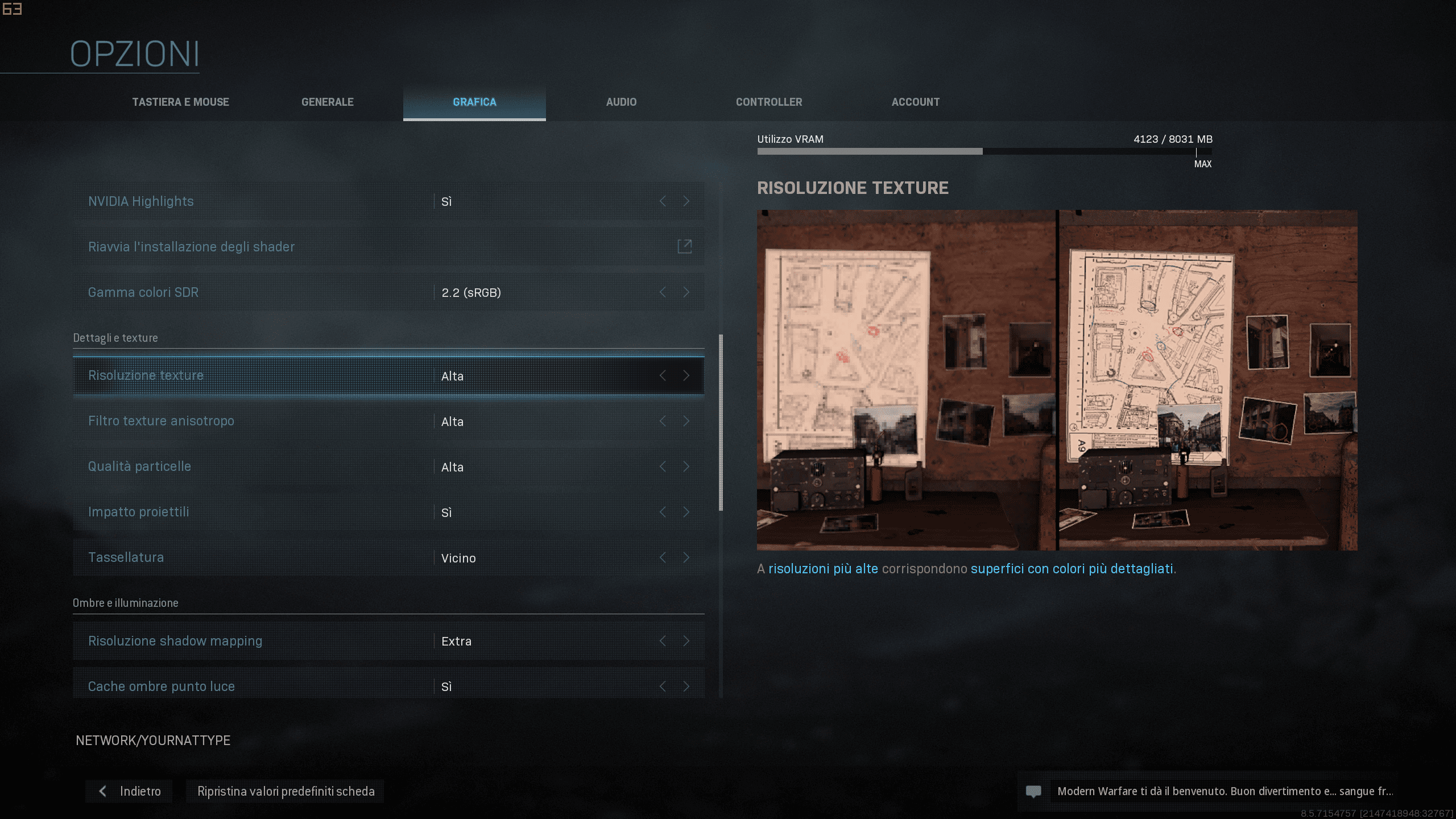Screen dimensions: 1456x819
Task: Toggle Impatto proiettili setting
Action: (685, 511)
